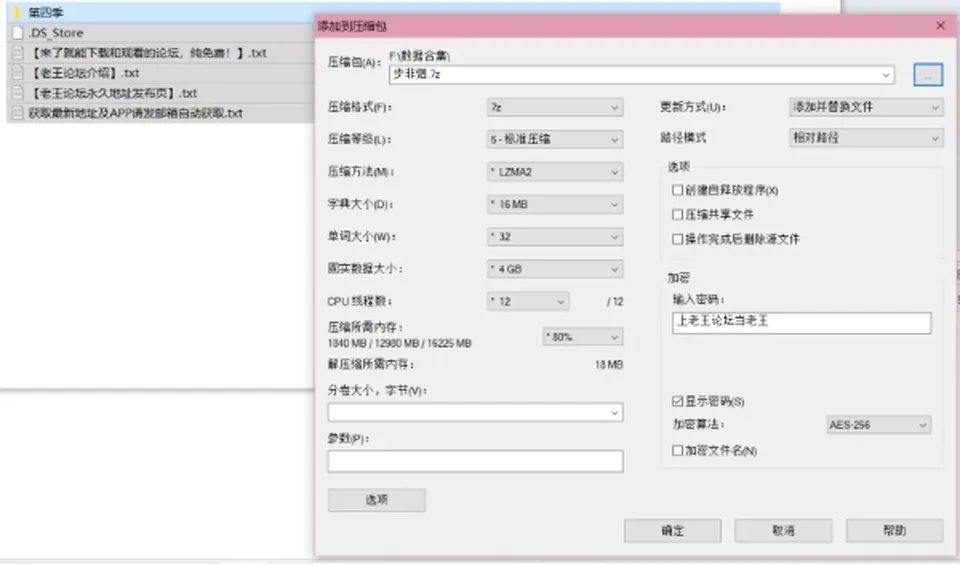Open the 路径模式 相对路径 dropdown

866,138
